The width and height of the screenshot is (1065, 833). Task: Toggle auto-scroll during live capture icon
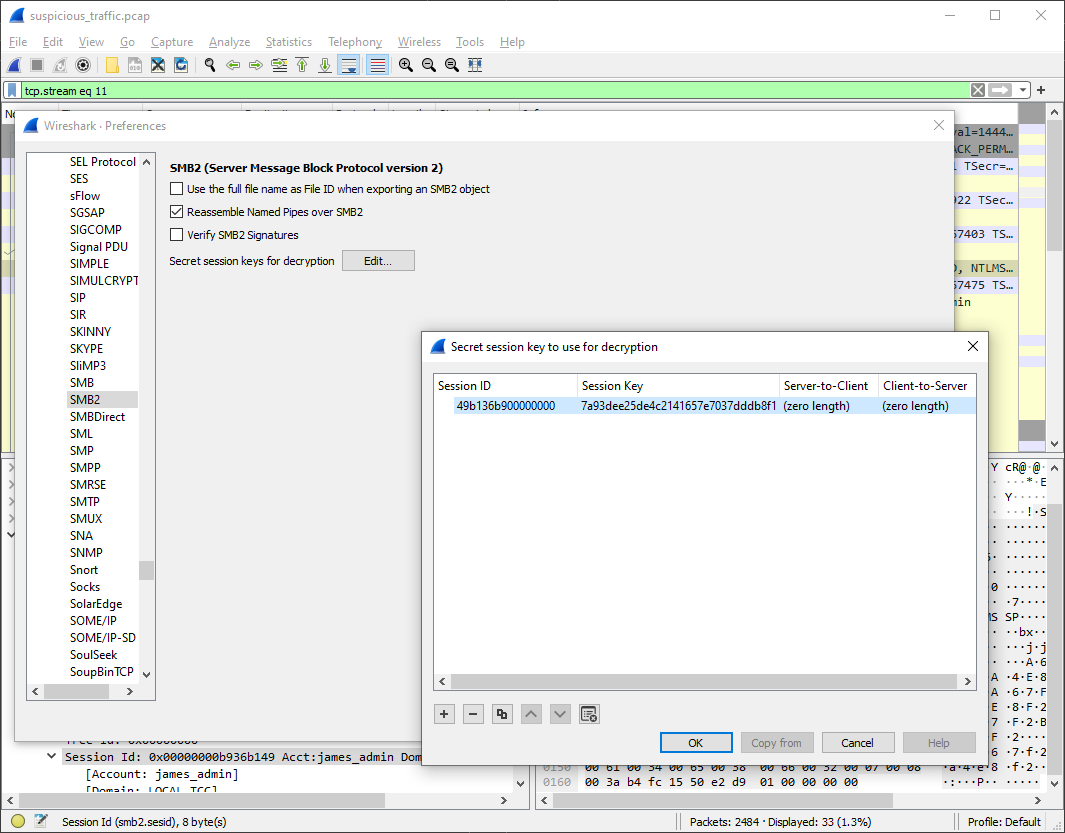pyautogui.click(x=349, y=65)
